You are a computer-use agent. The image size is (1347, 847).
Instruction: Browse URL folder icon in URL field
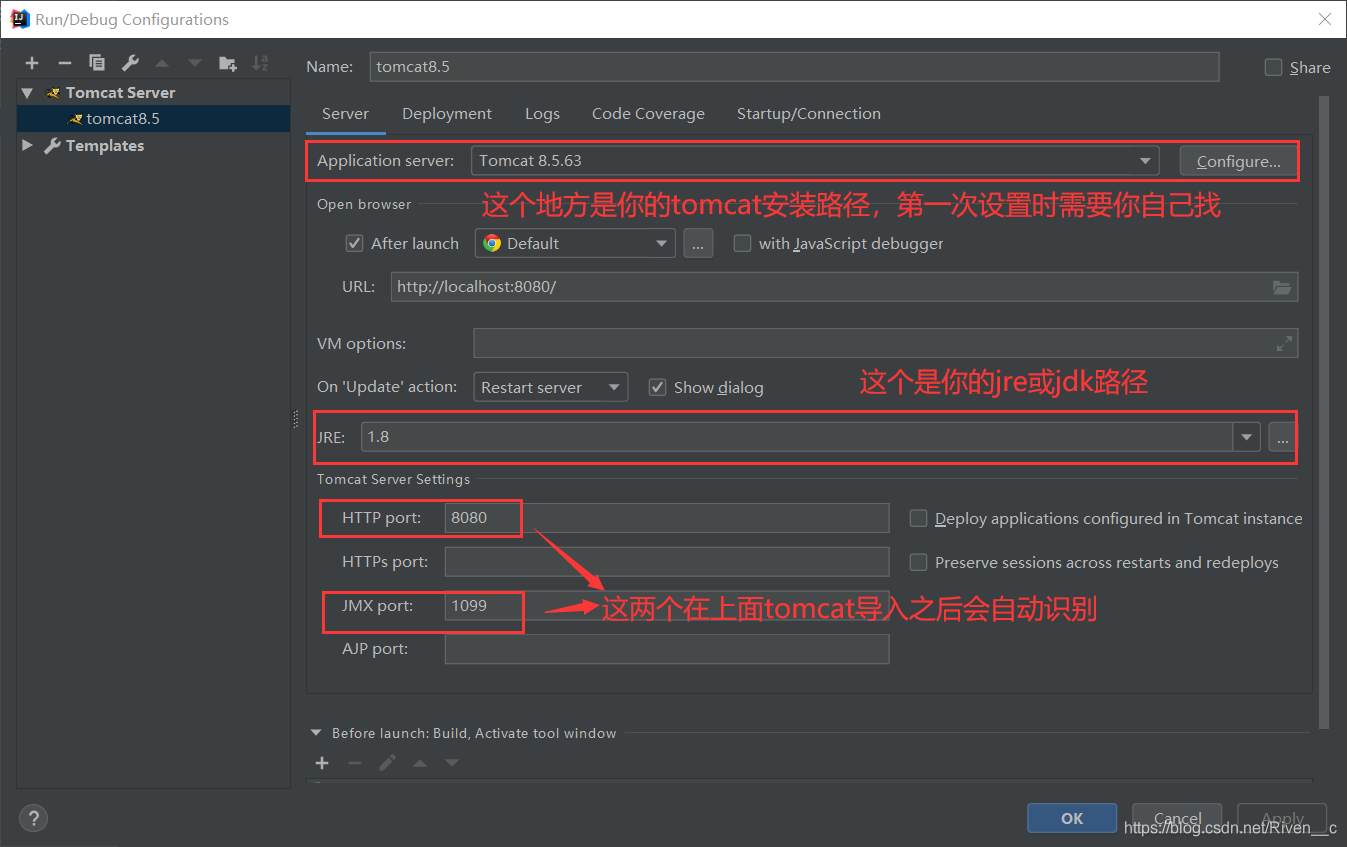(1282, 287)
